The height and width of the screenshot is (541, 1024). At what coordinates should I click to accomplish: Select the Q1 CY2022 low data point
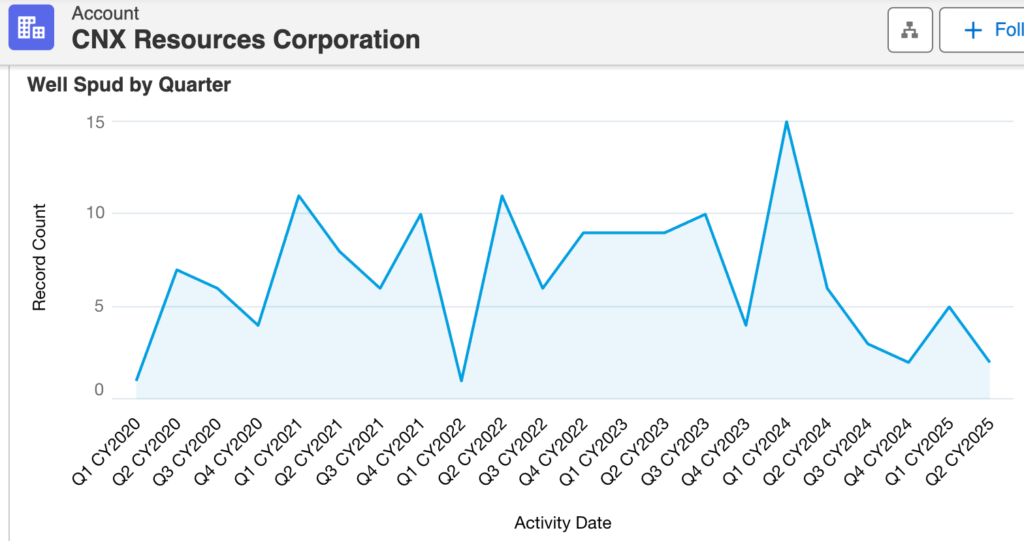(x=461, y=380)
